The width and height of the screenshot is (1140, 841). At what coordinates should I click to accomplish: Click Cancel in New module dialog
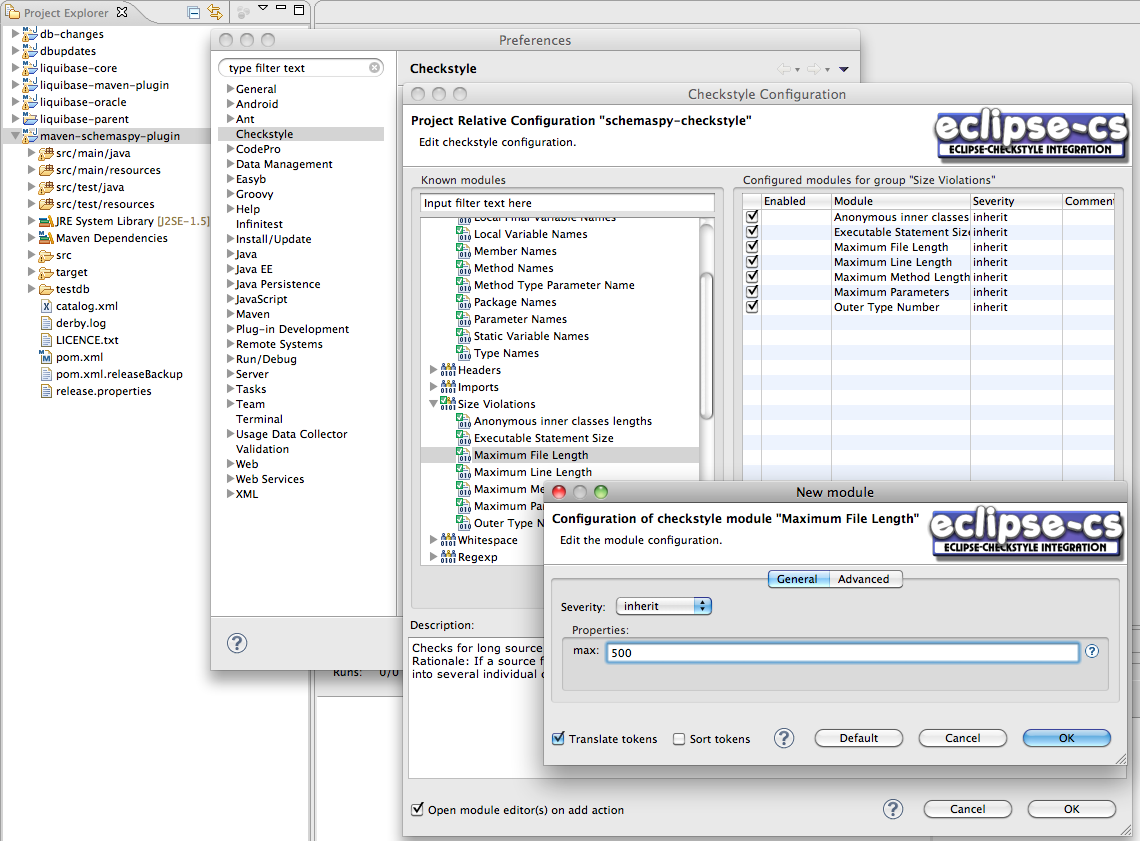963,738
